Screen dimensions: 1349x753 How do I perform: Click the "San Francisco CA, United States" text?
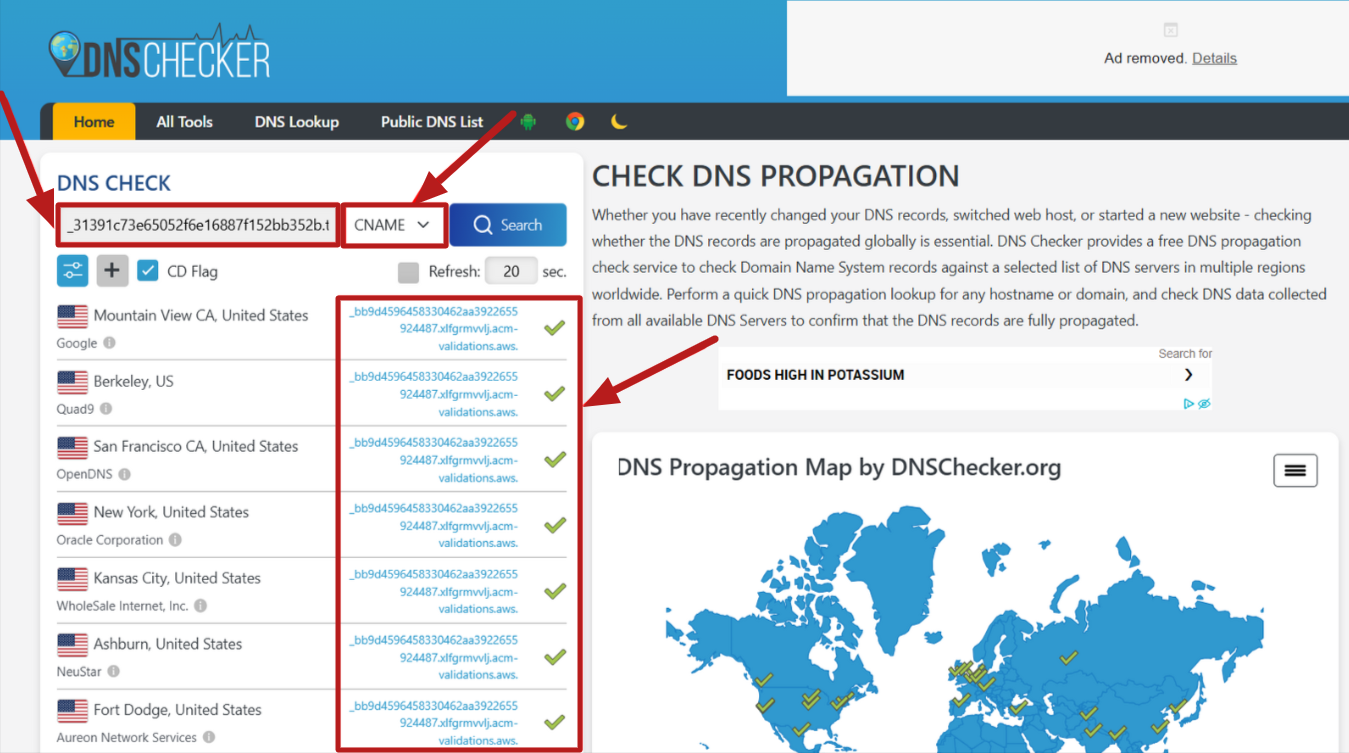[x=196, y=446]
